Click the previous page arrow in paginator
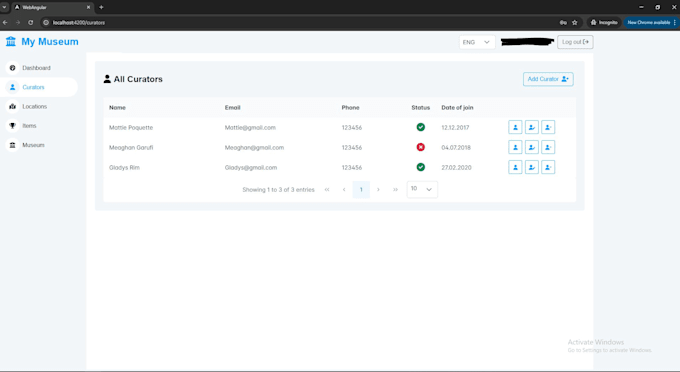The width and height of the screenshot is (680, 372). click(x=344, y=189)
